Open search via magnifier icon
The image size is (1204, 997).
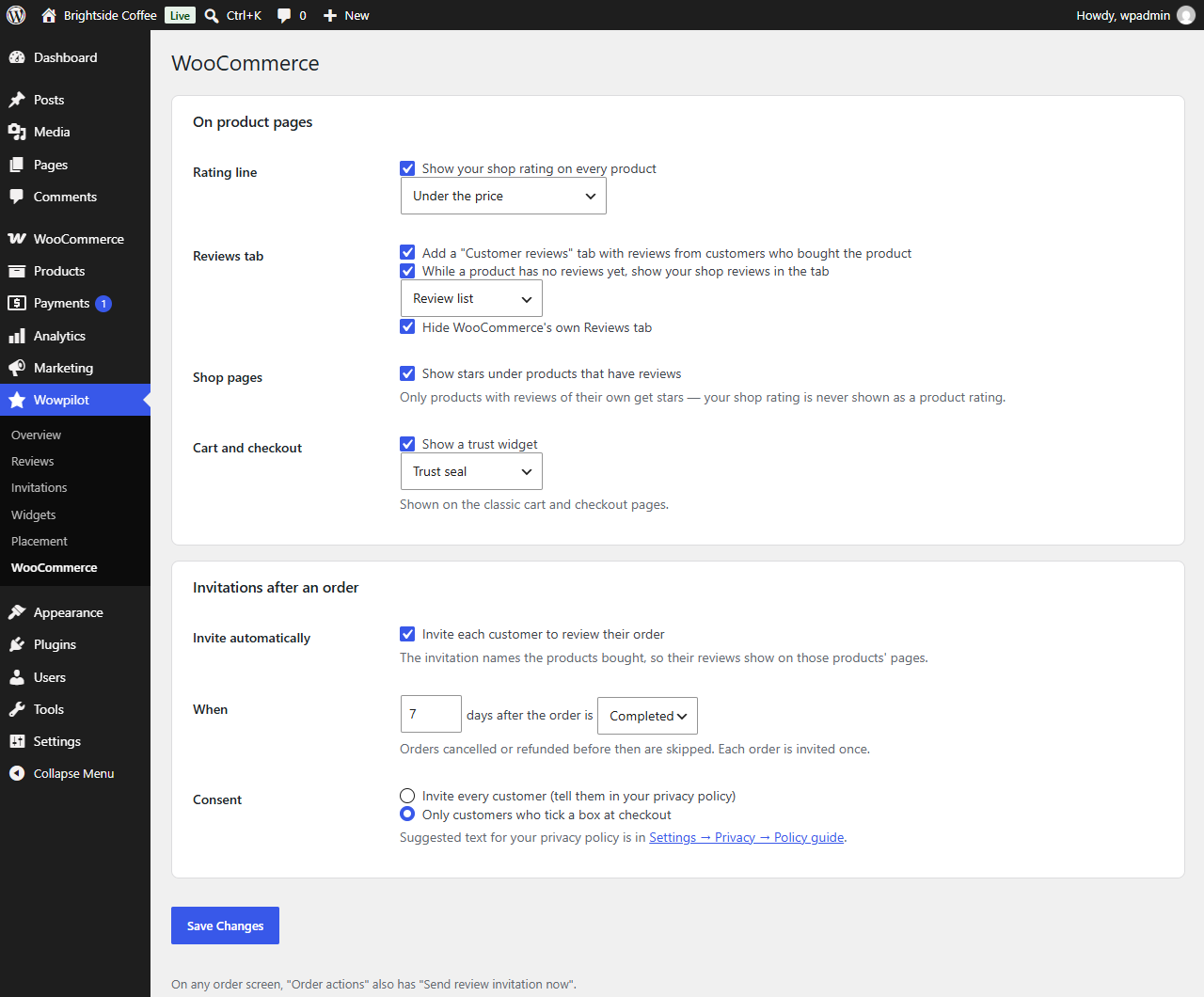pyautogui.click(x=213, y=15)
